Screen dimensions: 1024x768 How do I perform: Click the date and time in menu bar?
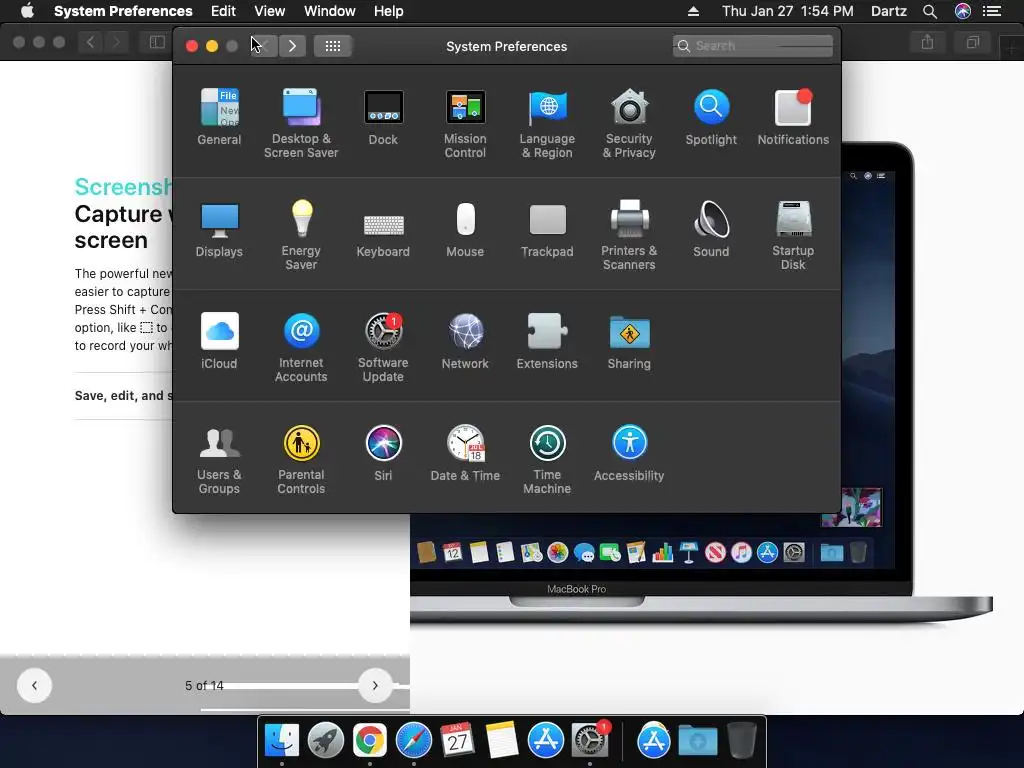tap(788, 11)
